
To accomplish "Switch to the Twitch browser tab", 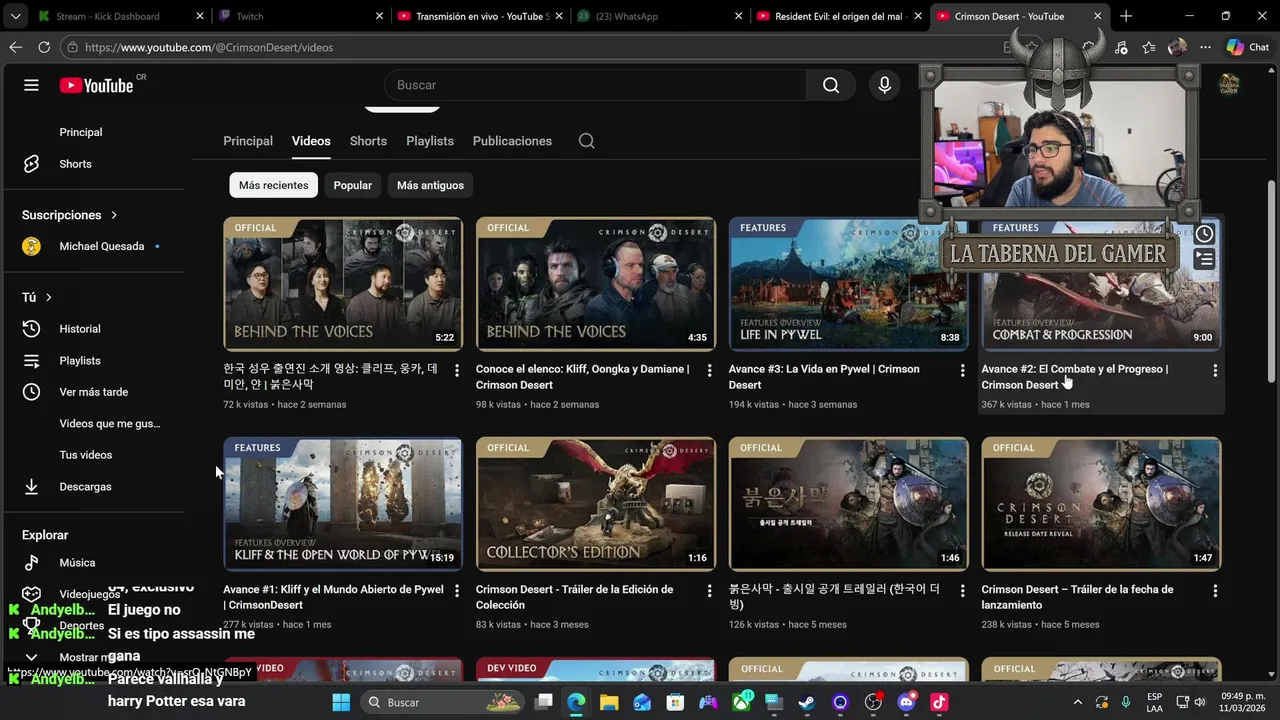I will [300, 16].
